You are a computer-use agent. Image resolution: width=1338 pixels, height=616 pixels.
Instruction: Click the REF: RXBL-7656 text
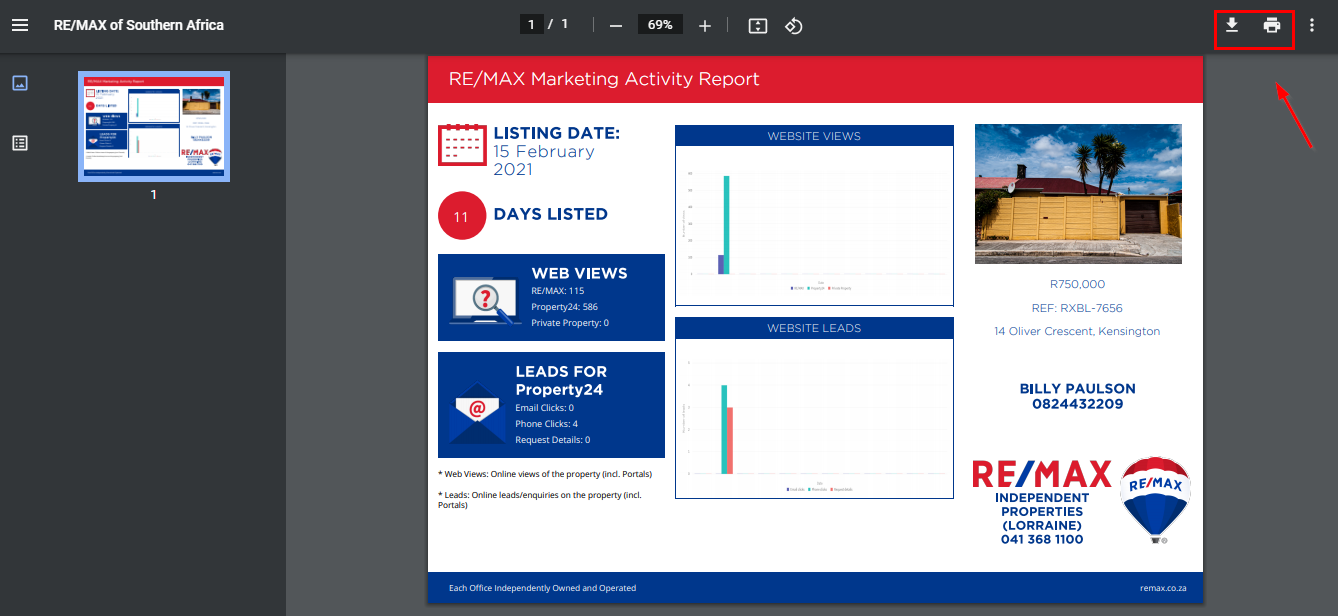pos(1077,308)
